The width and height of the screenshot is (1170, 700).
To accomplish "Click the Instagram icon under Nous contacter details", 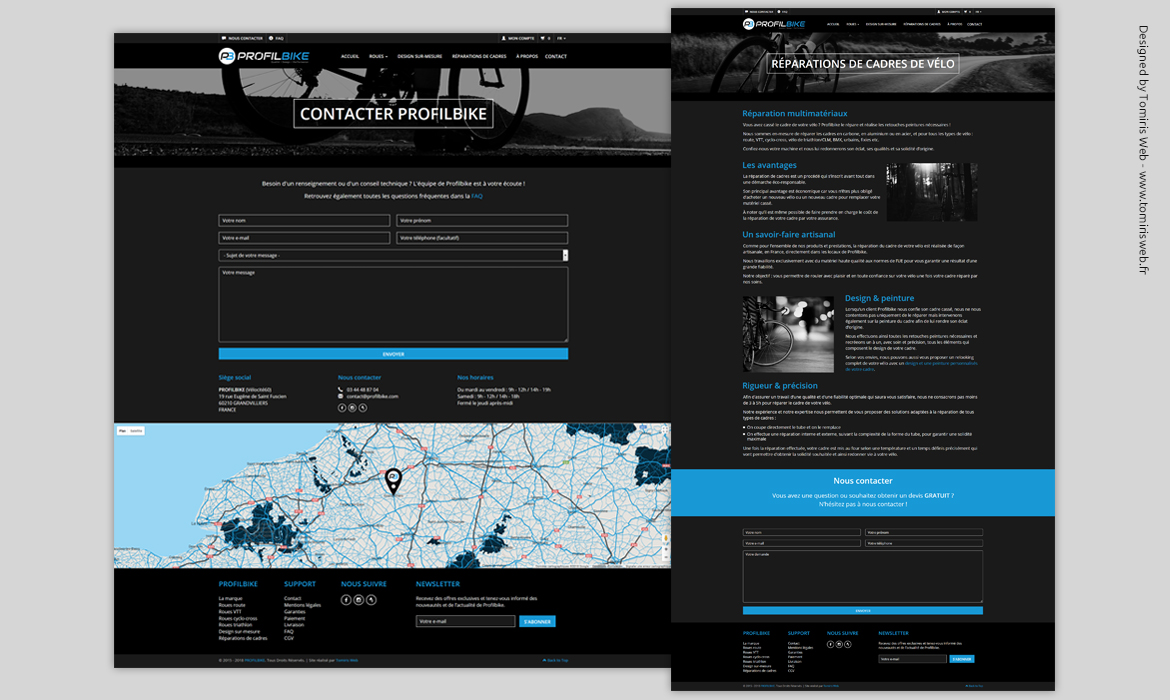I will [352, 407].
